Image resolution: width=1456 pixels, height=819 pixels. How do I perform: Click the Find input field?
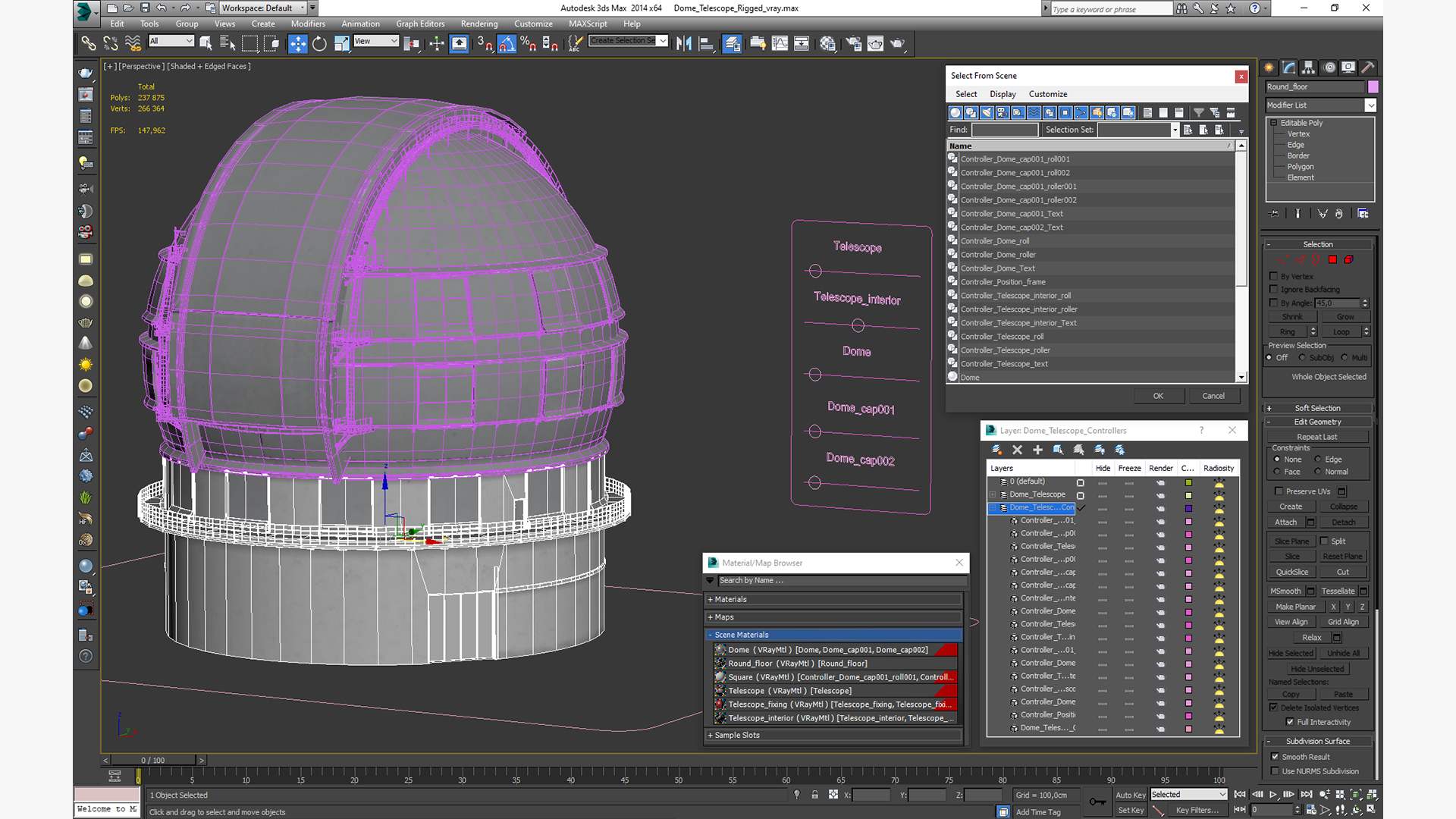point(1004,130)
